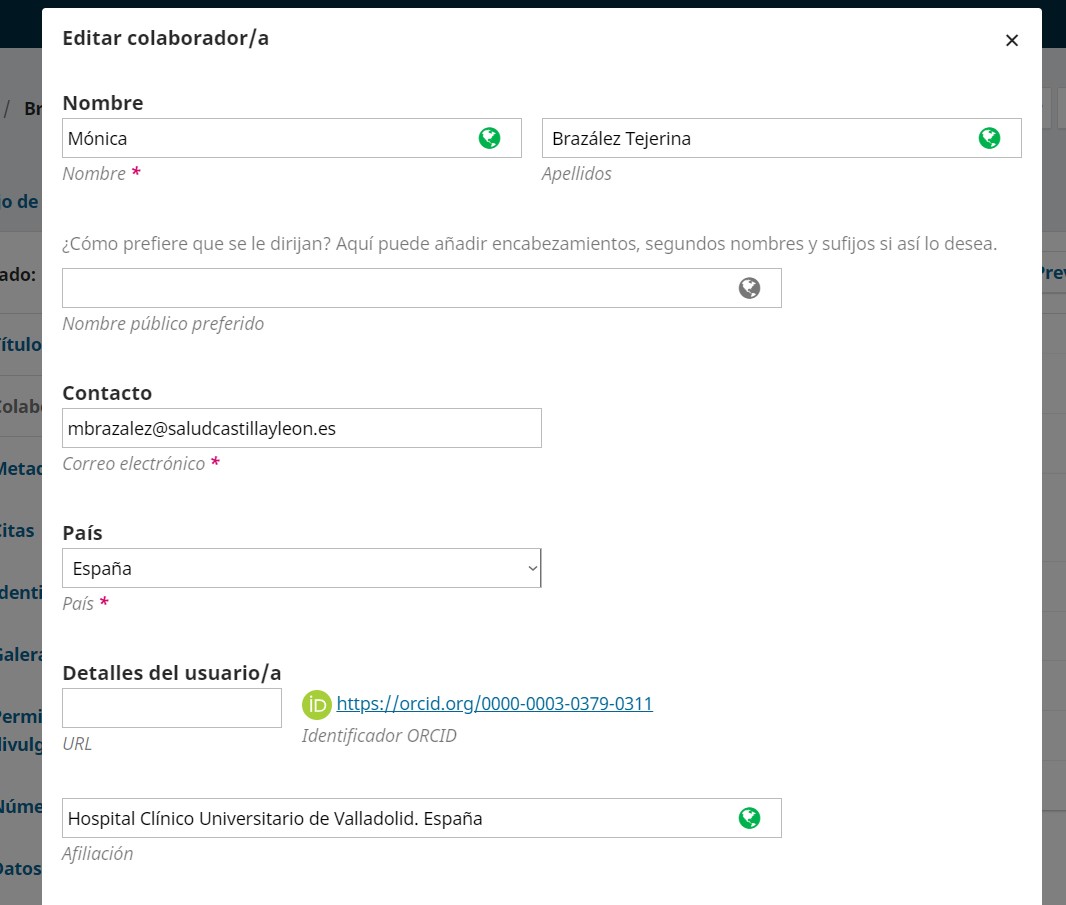Click the Afiliación field with Hospital Clínico
1066x905 pixels.
pos(395,818)
